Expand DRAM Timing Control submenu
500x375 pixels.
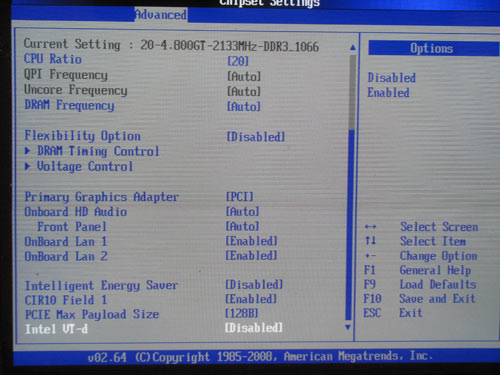98,151
